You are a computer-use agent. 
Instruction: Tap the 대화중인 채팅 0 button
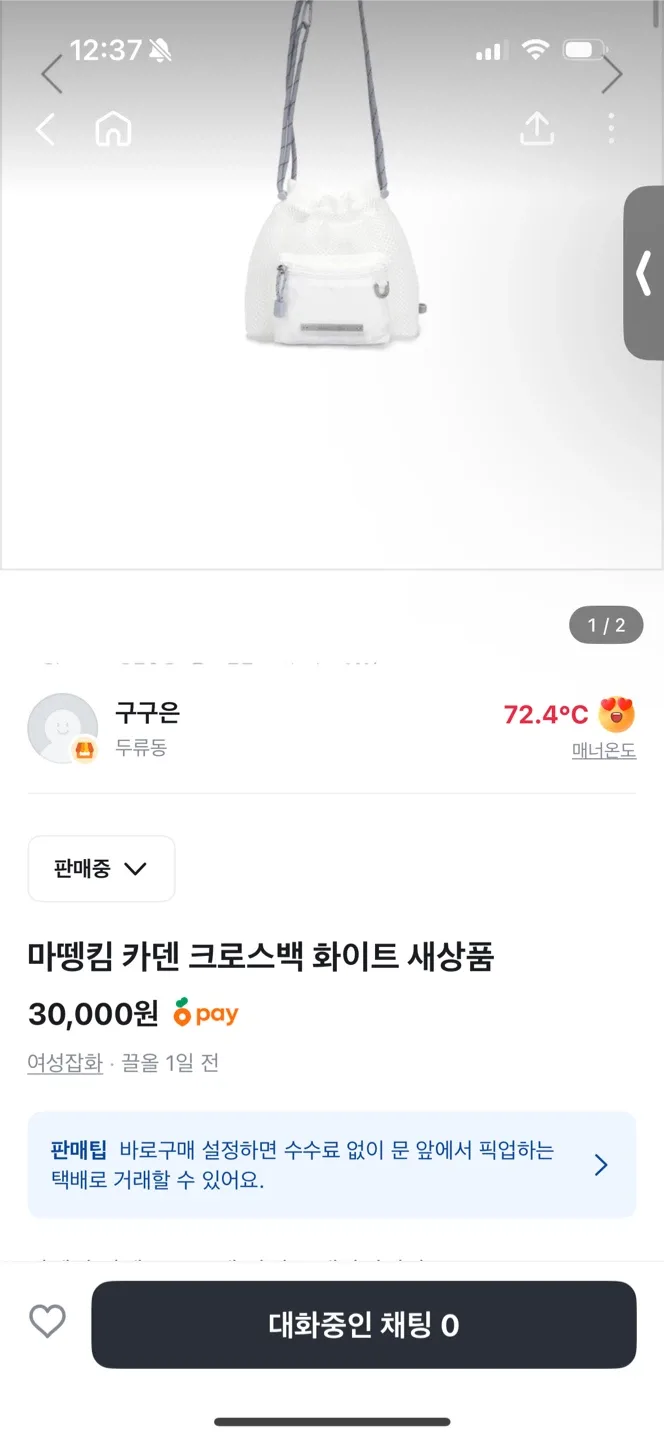tap(364, 1325)
